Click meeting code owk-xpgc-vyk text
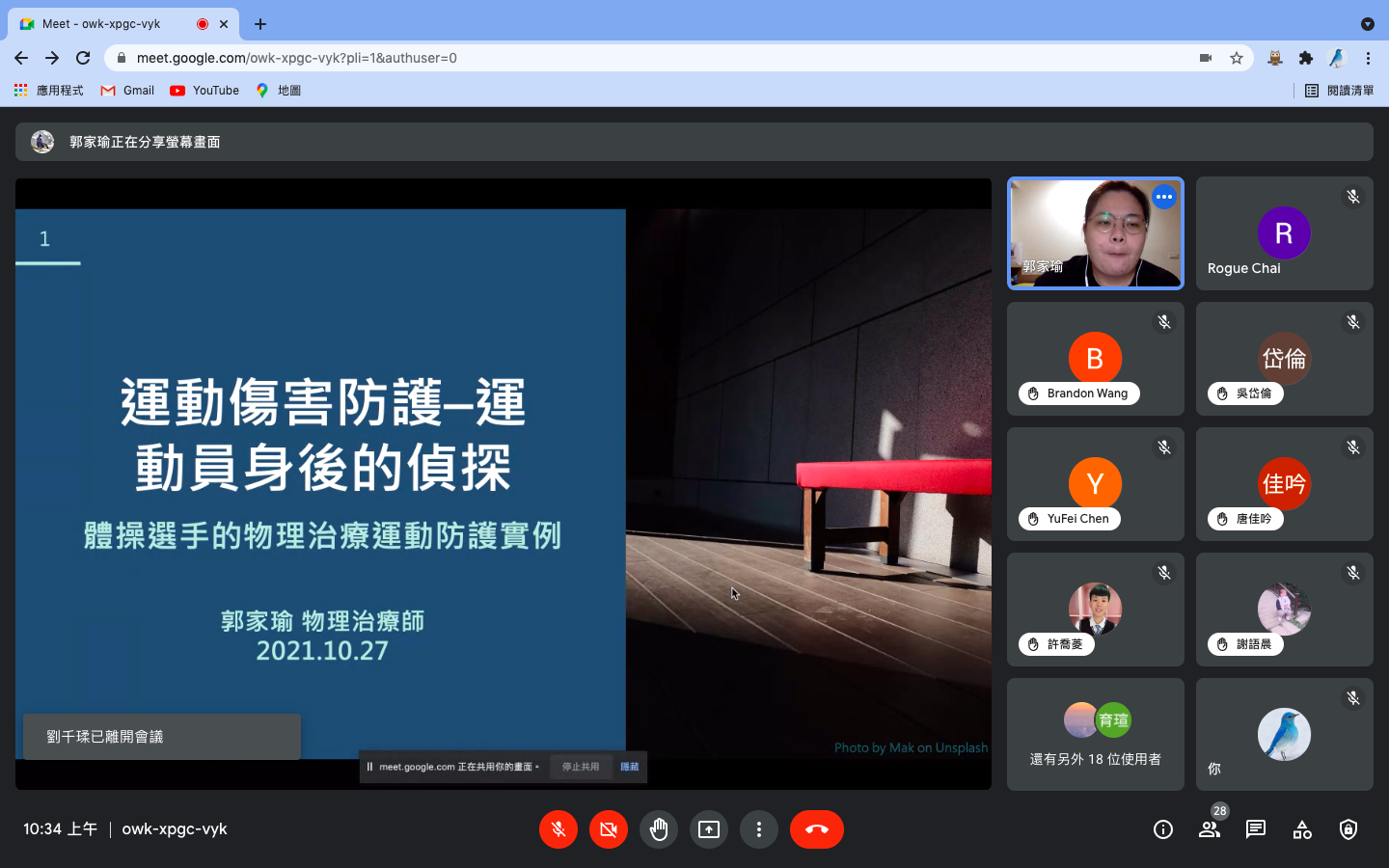Image resolution: width=1389 pixels, height=868 pixels. coord(175,829)
